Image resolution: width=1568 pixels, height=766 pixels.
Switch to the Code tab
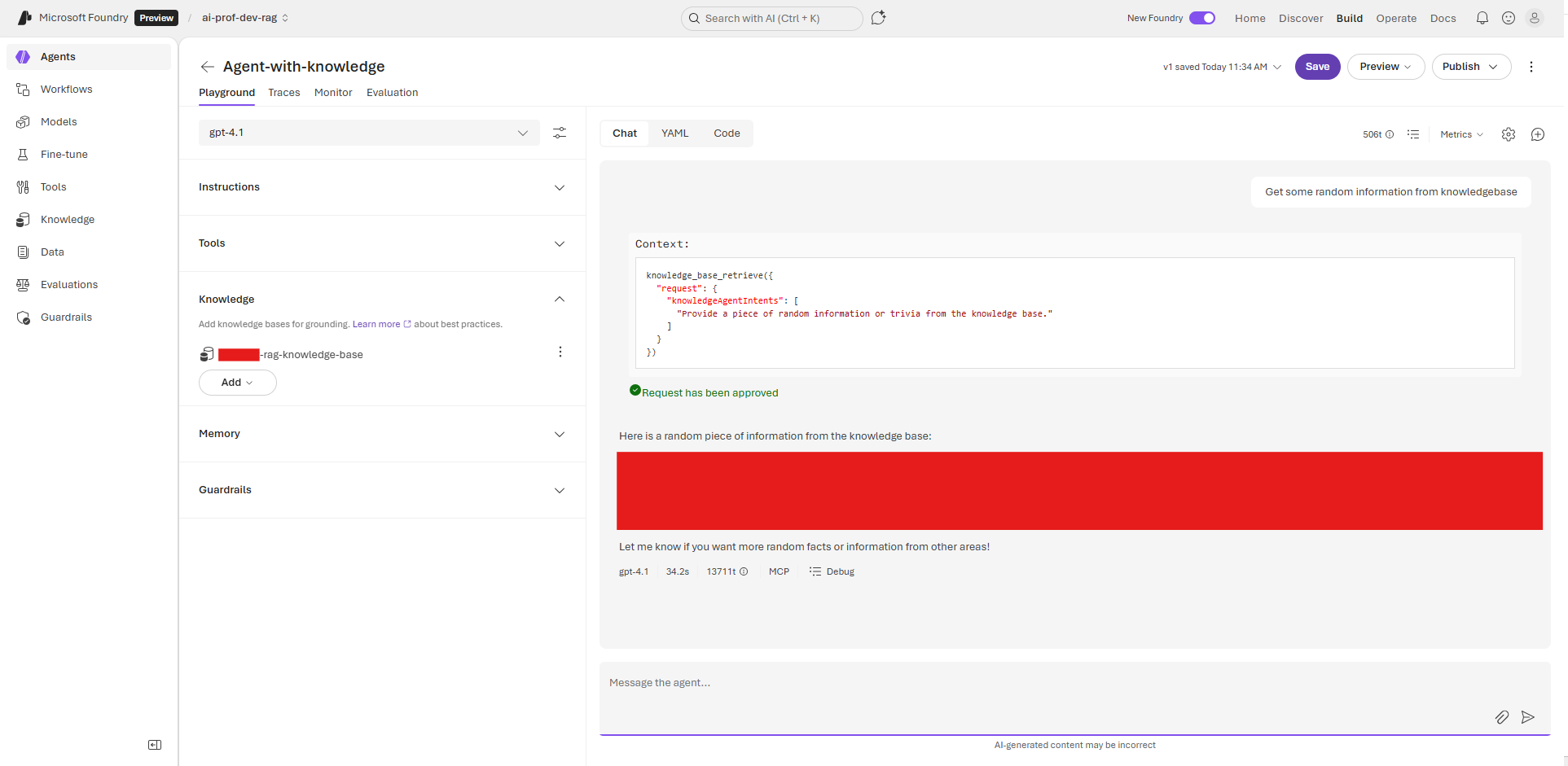point(727,134)
